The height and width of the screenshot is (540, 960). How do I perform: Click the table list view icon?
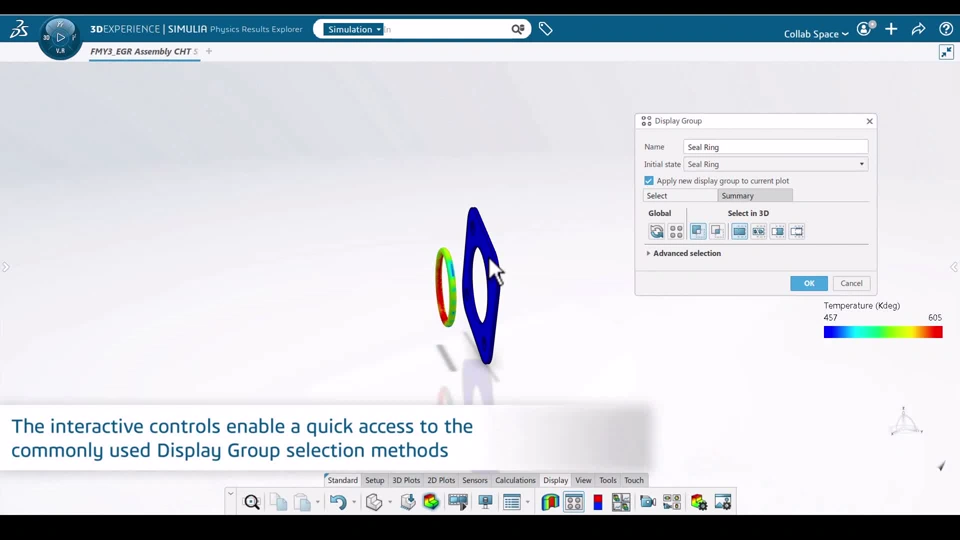click(x=512, y=502)
